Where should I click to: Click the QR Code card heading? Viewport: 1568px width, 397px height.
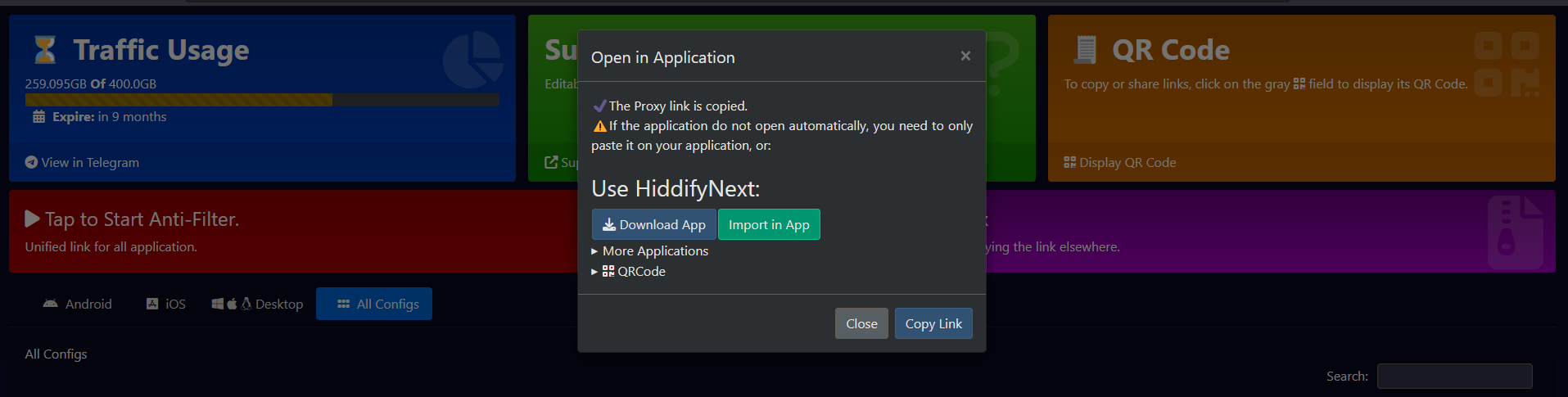click(1171, 50)
